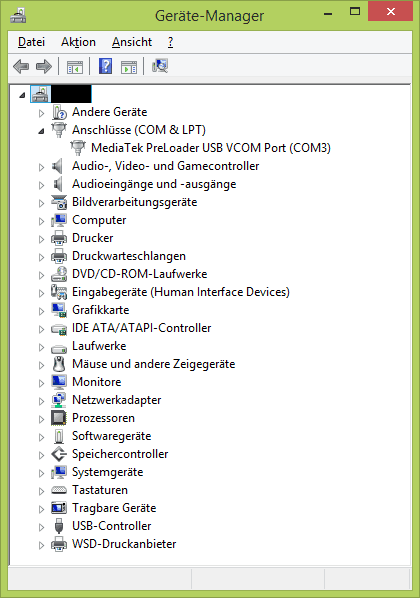Expand the Netzwerkadapter category
The width and height of the screenshot is (420, 598).
click(x=41, y=401)
